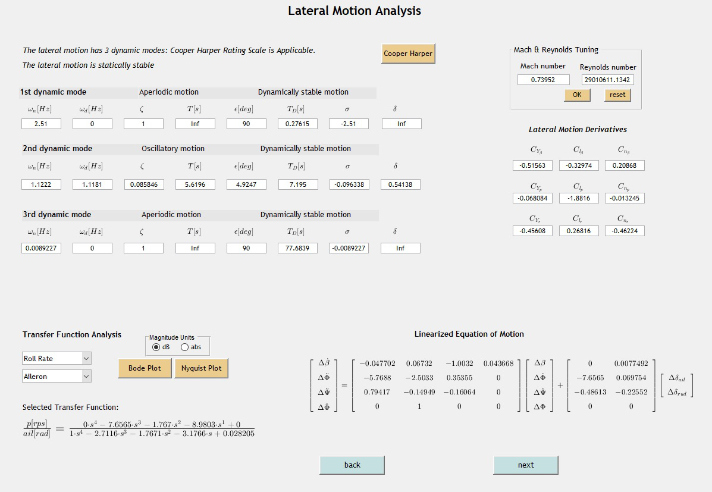This screenshot has width=712, height=492.
Task: Click the 1st dynamic mode 2.51 frequency field
Action: [x=41, y=124]
